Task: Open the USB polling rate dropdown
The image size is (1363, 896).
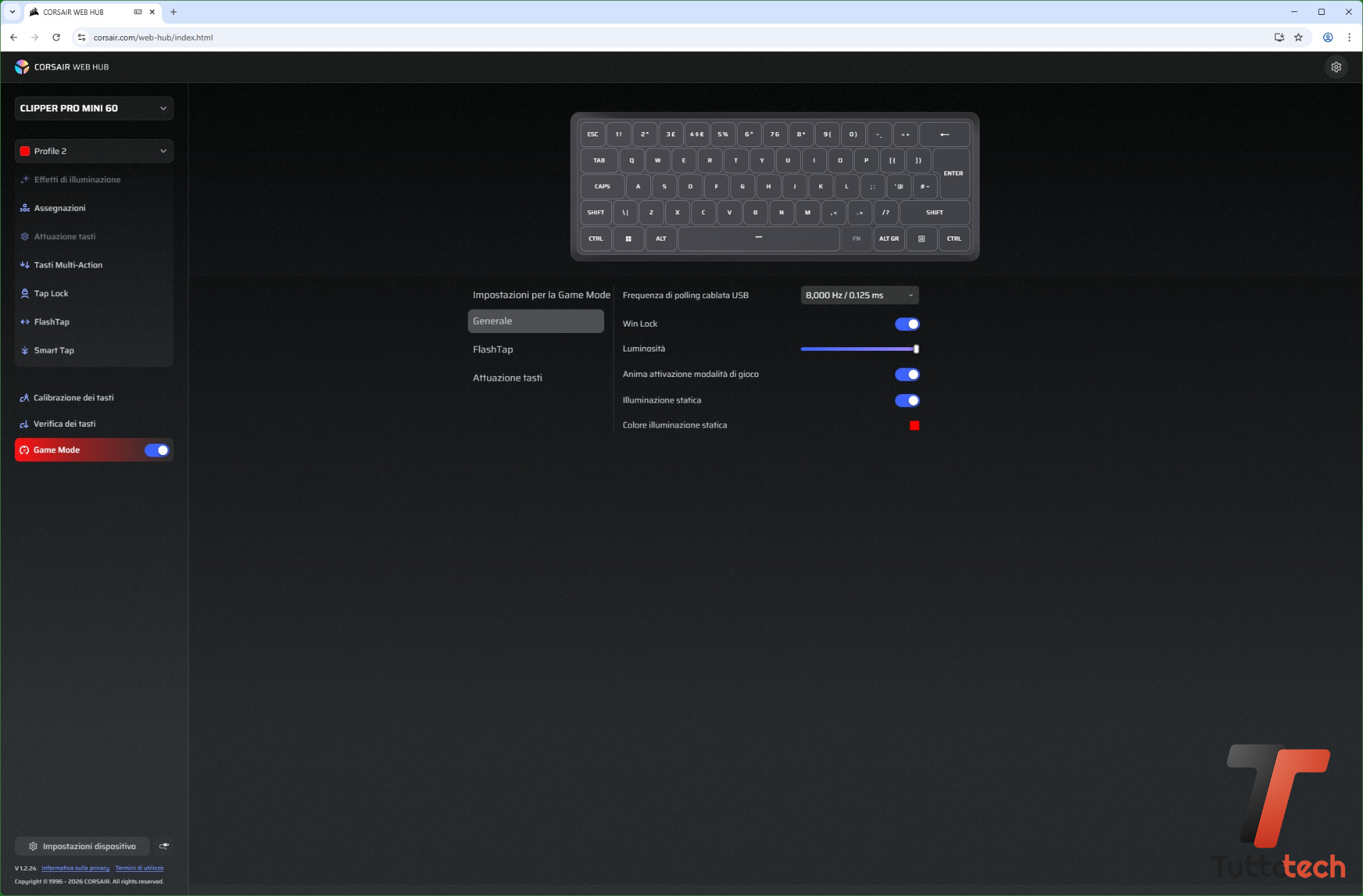Action: [860, 295]
